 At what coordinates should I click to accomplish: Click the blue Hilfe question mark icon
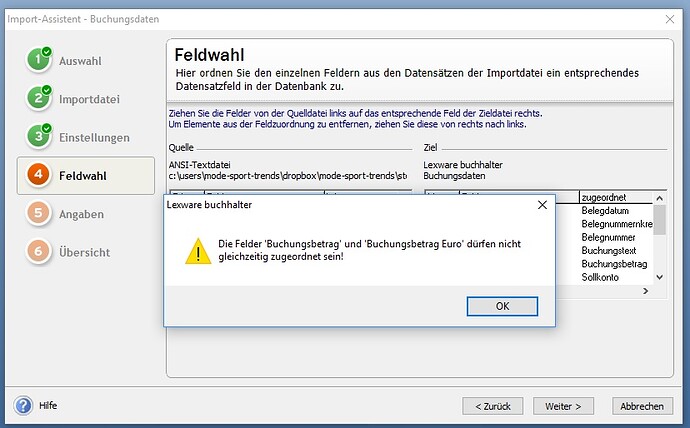pyautogui.click(x=23, y=406)
